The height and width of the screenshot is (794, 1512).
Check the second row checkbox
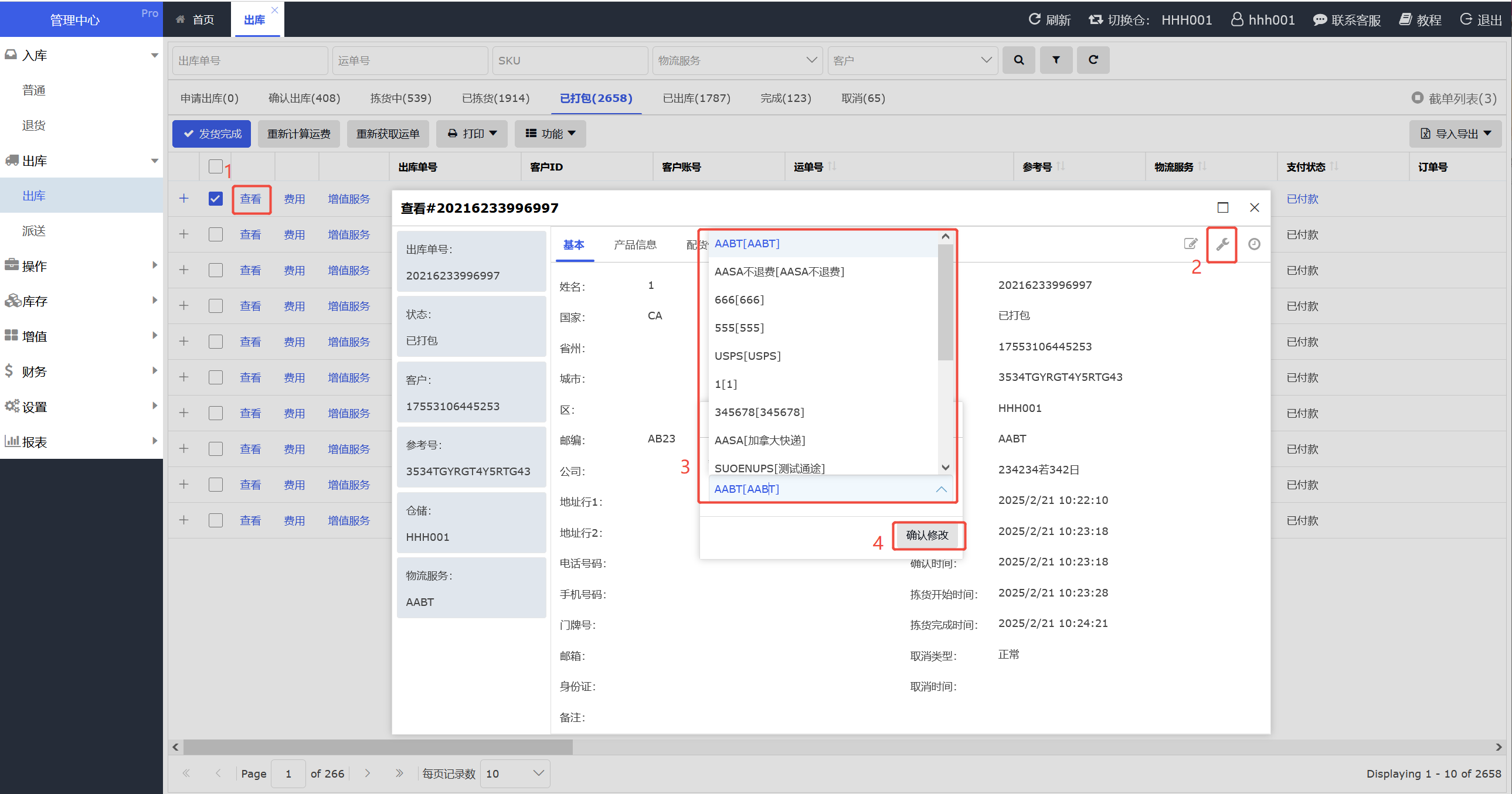(215, 234)
